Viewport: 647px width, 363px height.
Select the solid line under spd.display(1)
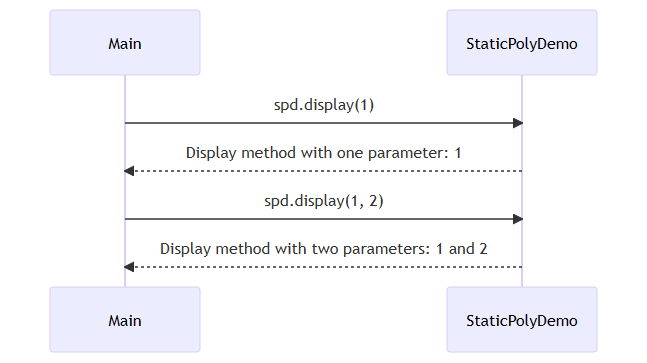[x=319, y=123]
